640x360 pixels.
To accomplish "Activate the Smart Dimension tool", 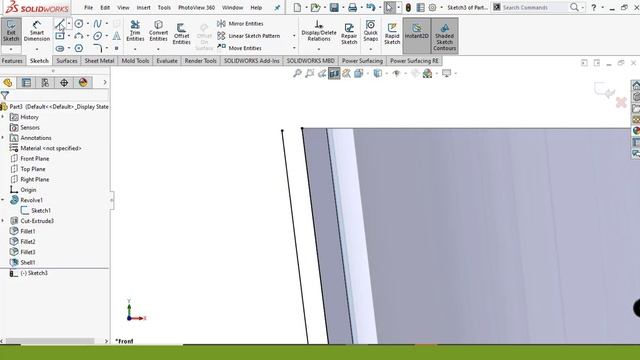I will 37,31.
